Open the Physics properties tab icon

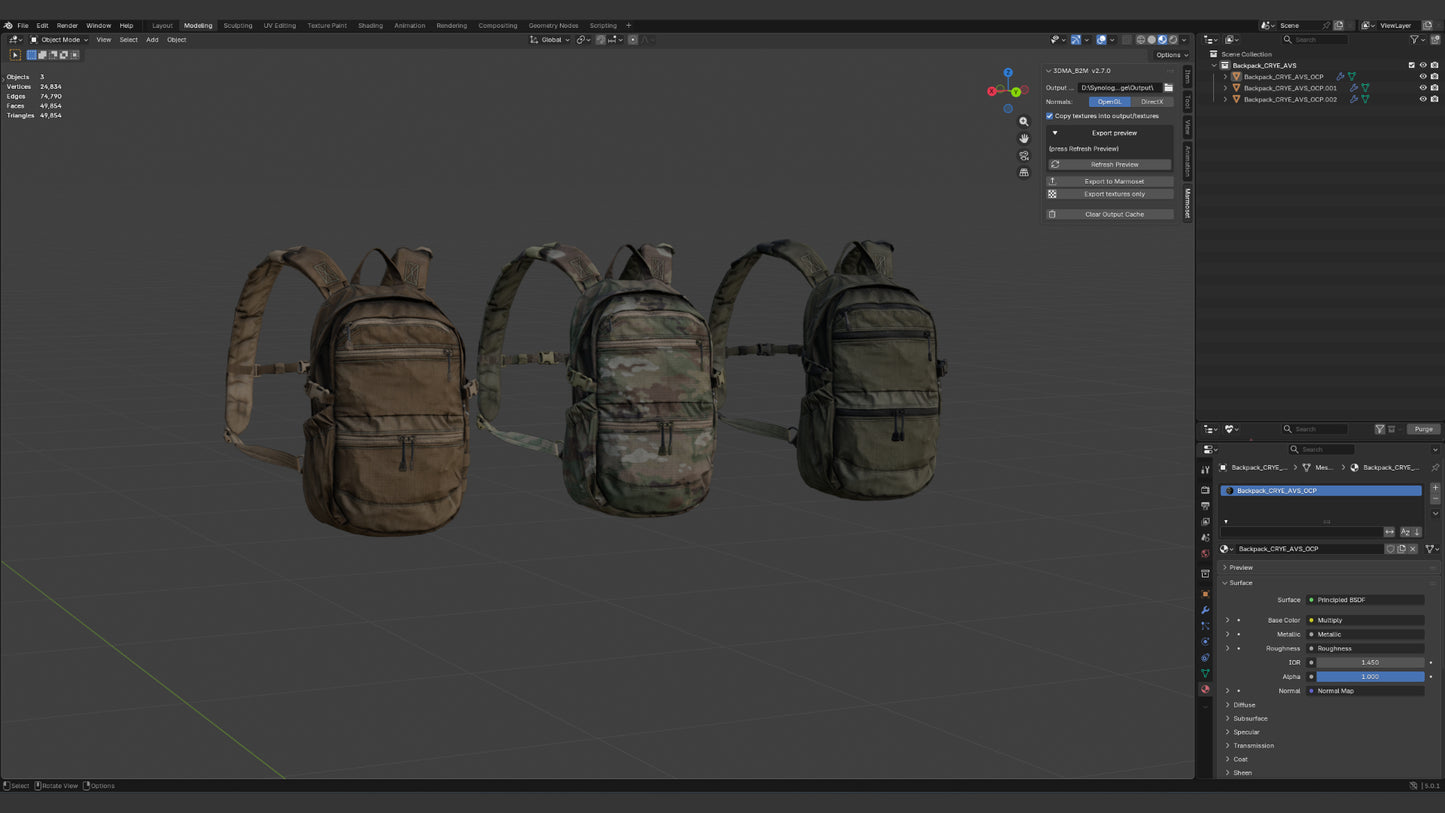[1205, 642]
